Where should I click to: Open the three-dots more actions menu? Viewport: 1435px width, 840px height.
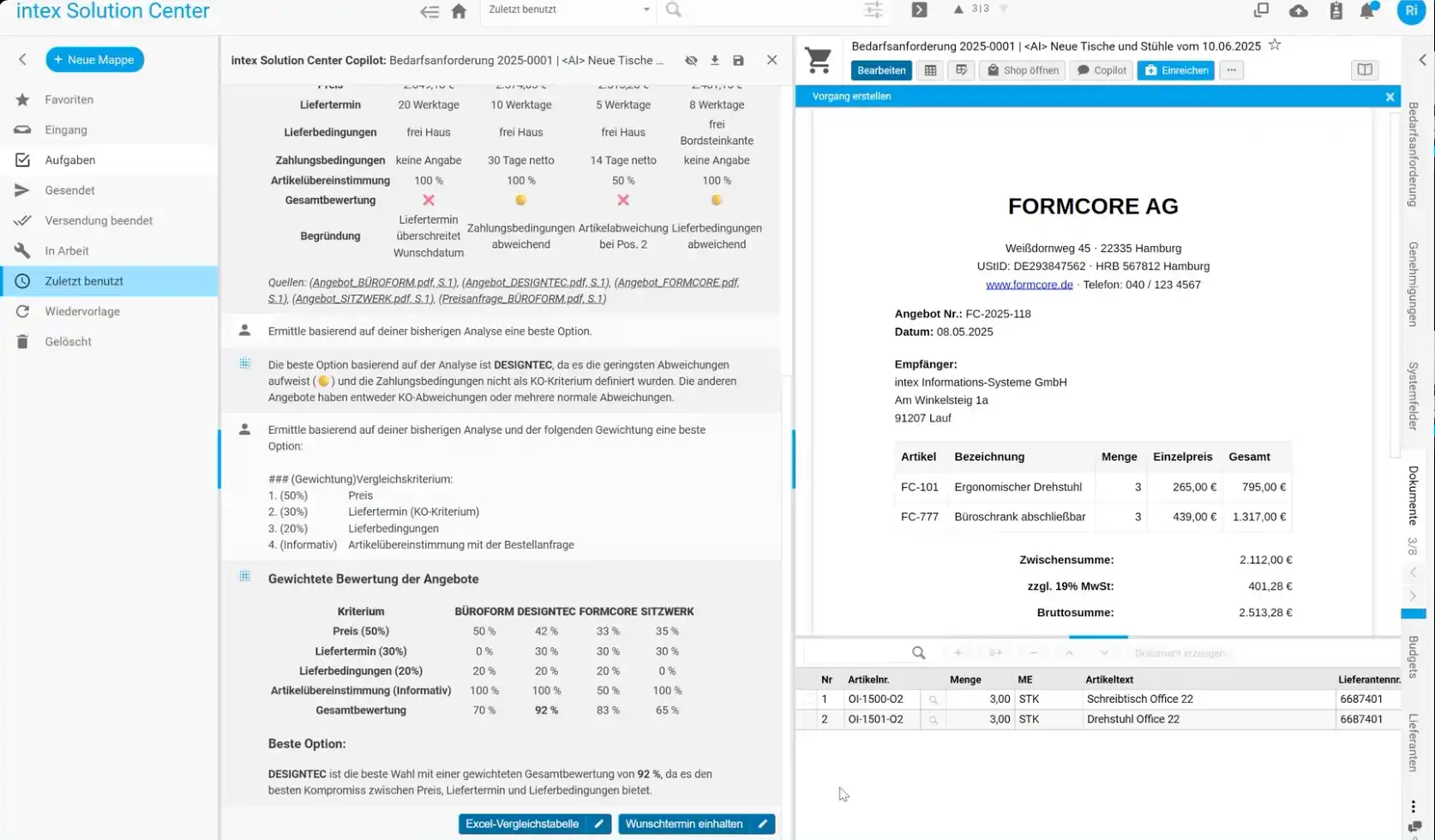(x=1231, y=70)
